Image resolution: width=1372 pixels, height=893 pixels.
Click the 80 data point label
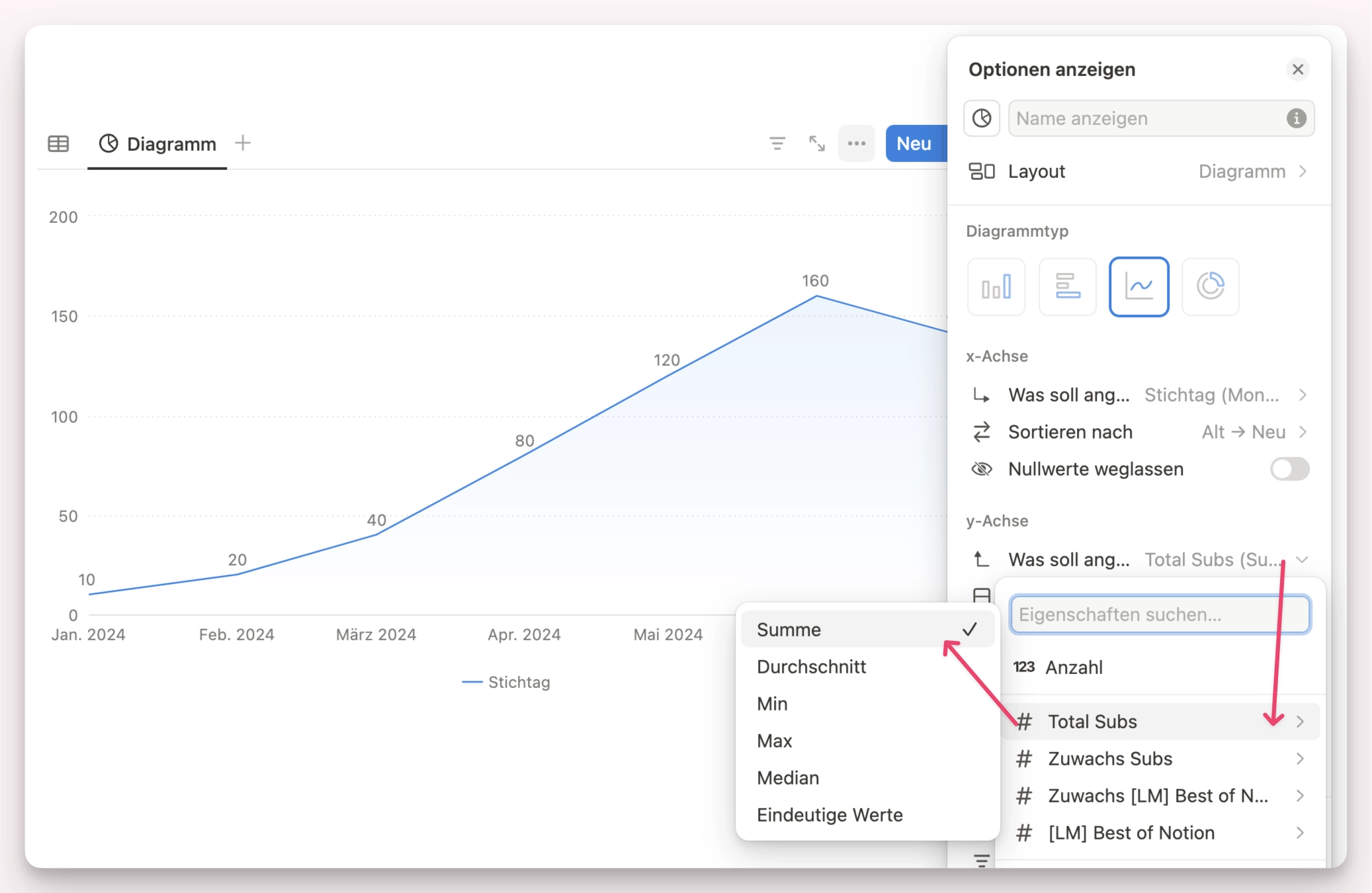tap(525, 441)
